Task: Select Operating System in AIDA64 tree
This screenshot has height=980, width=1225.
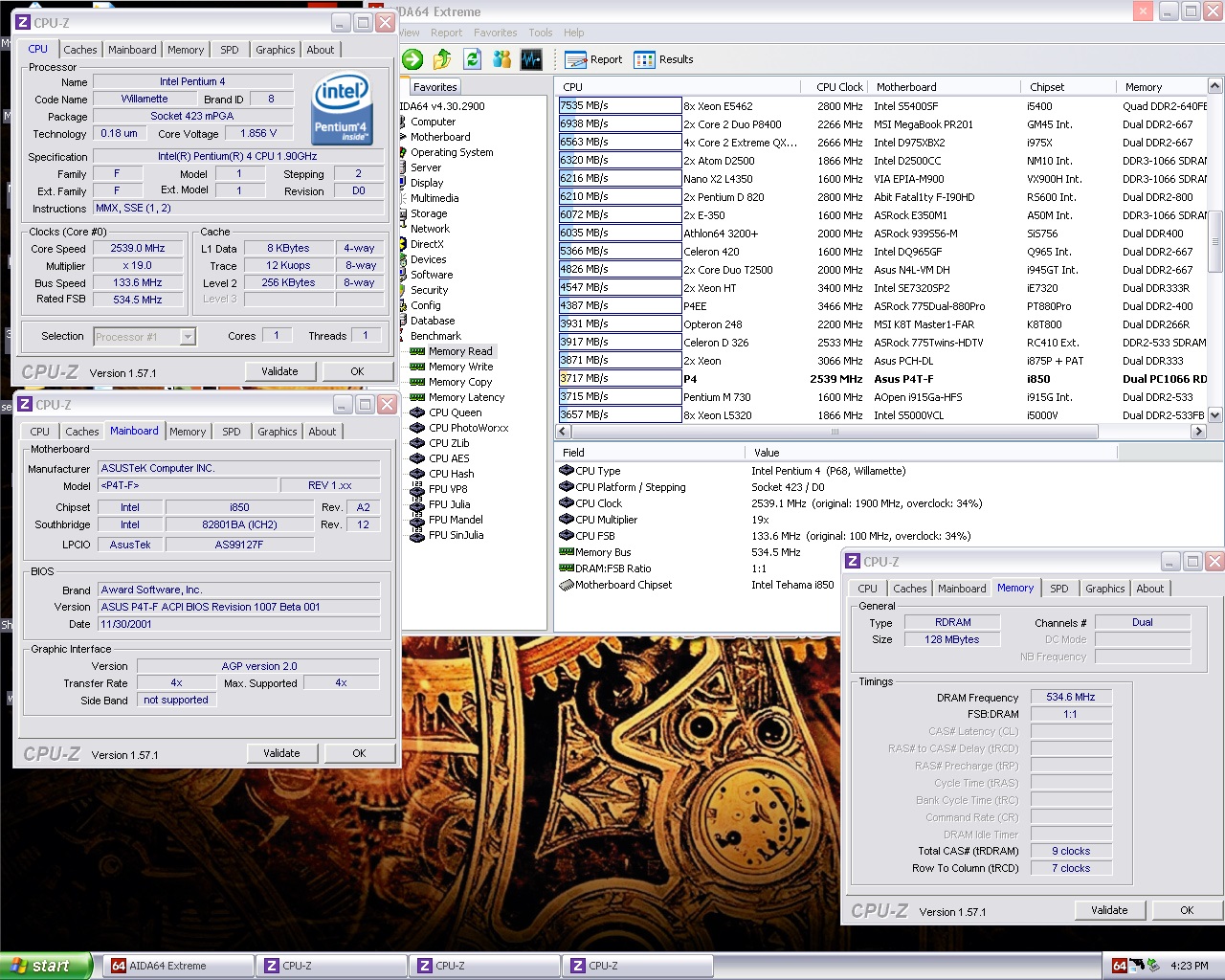Action: (x=452, y=152)
